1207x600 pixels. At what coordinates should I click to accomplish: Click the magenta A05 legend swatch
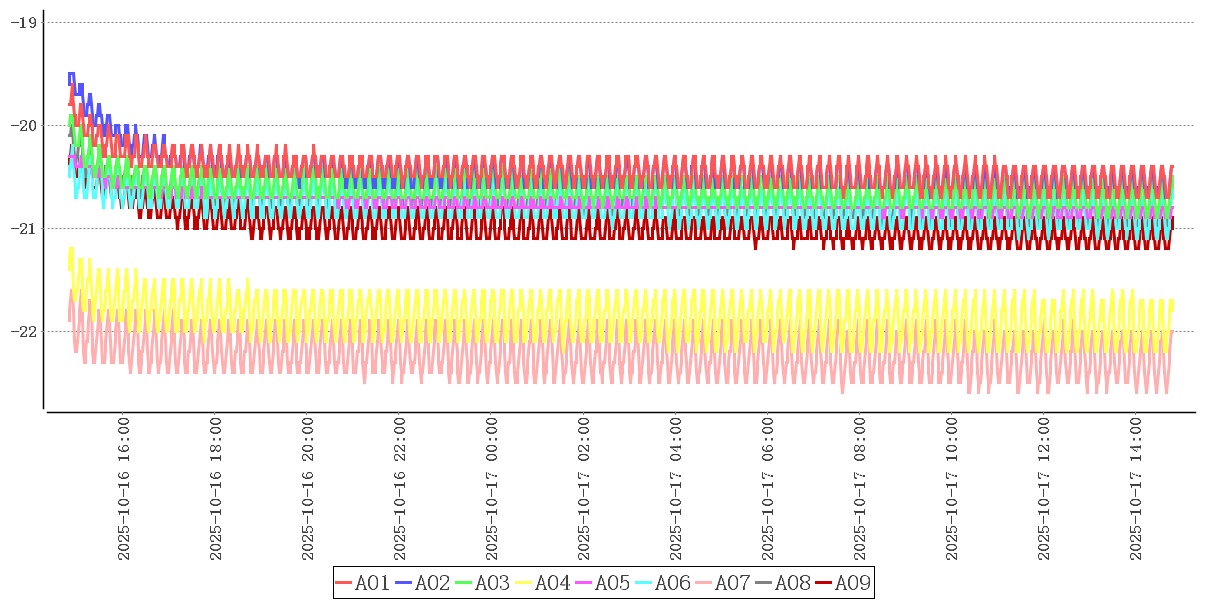point(584,583)
